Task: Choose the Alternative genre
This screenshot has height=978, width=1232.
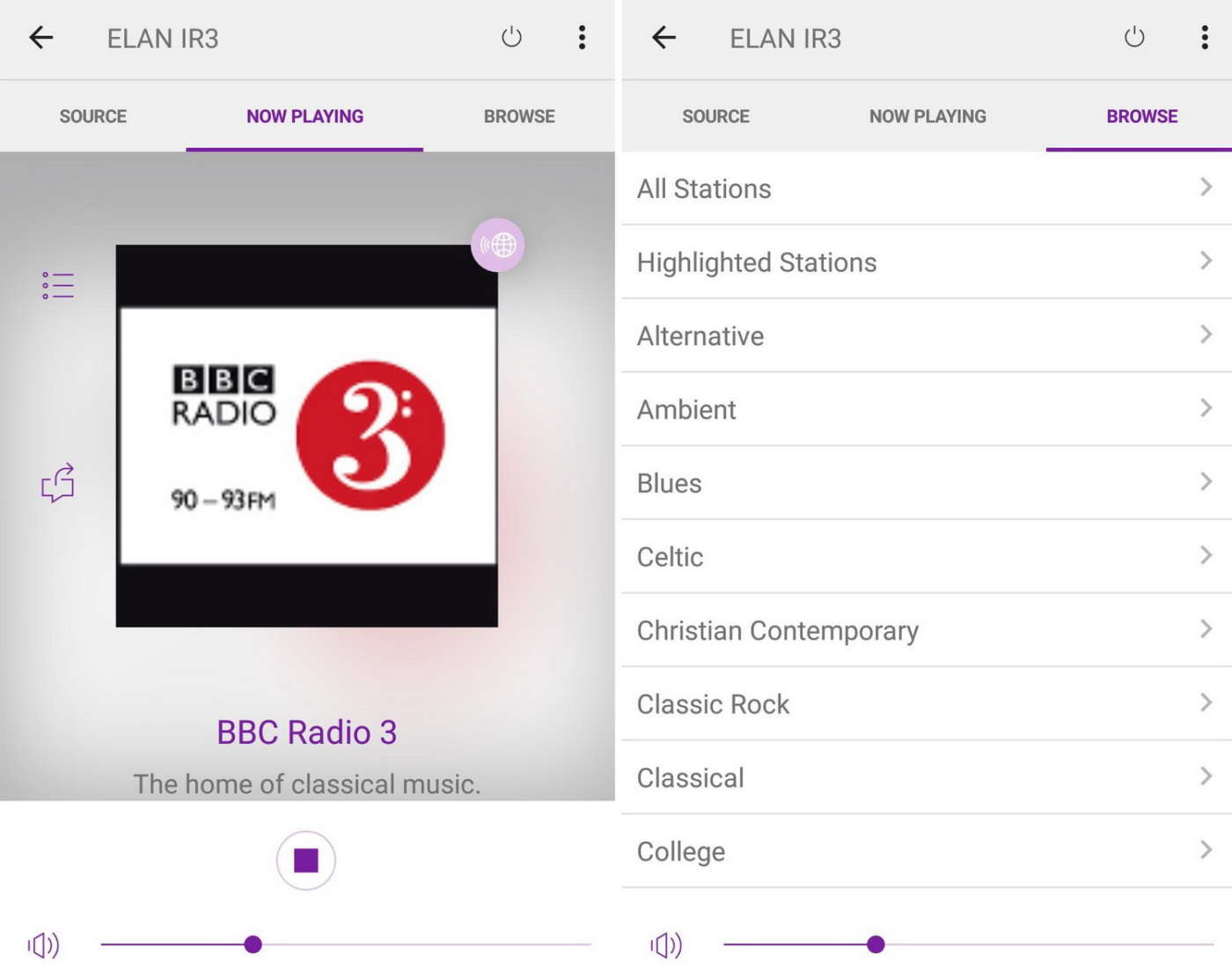Action: point(927,335)
